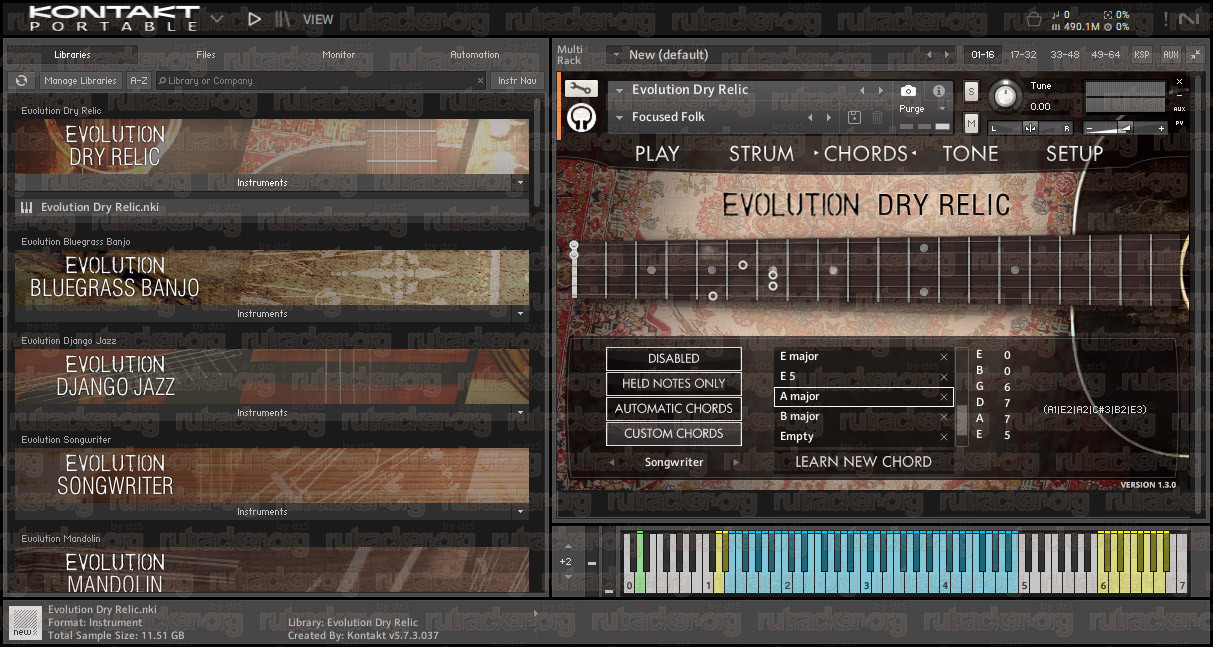Toggle the Mute M button

pyautogui.click(x=971, y=123)
